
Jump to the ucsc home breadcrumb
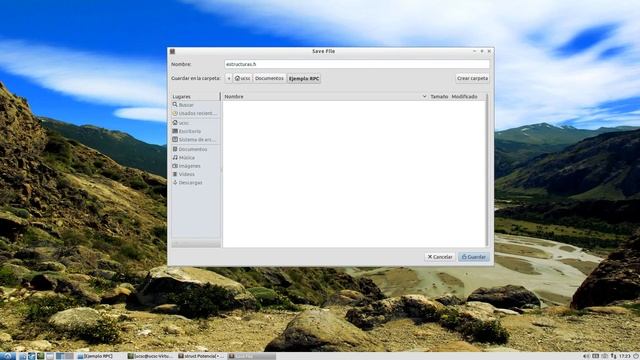(242, 78)
